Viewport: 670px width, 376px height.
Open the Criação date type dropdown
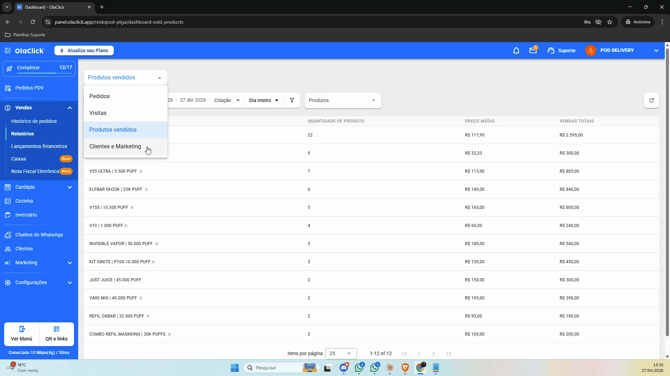(227, 100)
